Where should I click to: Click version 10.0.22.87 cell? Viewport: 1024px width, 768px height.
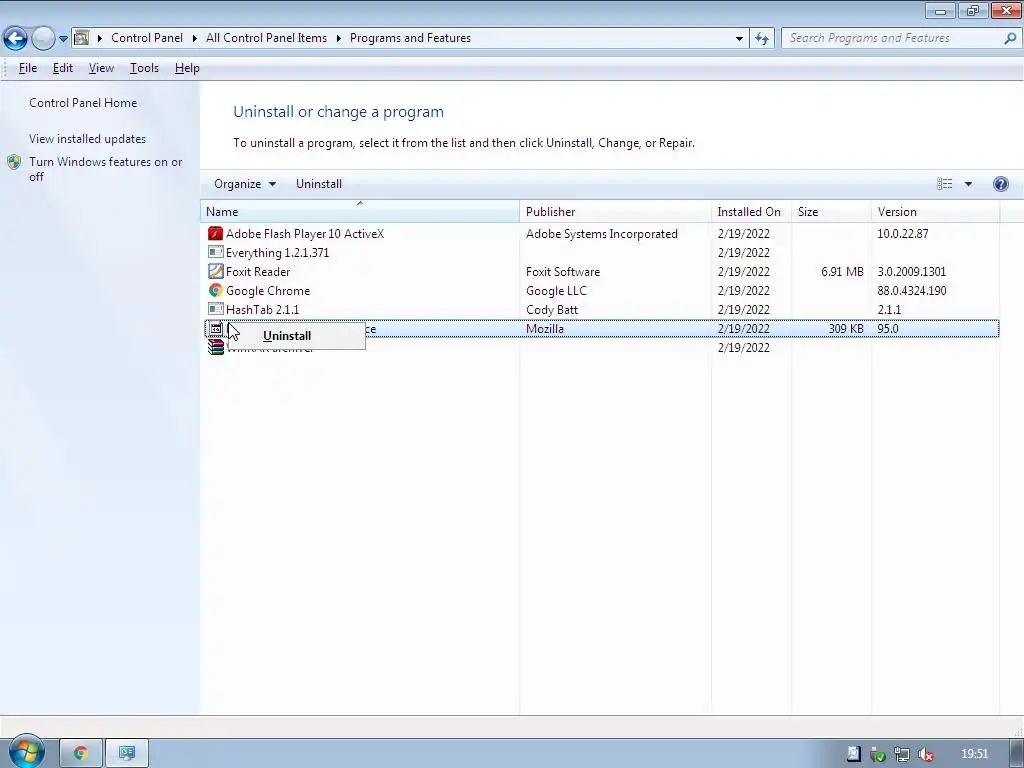903,234
